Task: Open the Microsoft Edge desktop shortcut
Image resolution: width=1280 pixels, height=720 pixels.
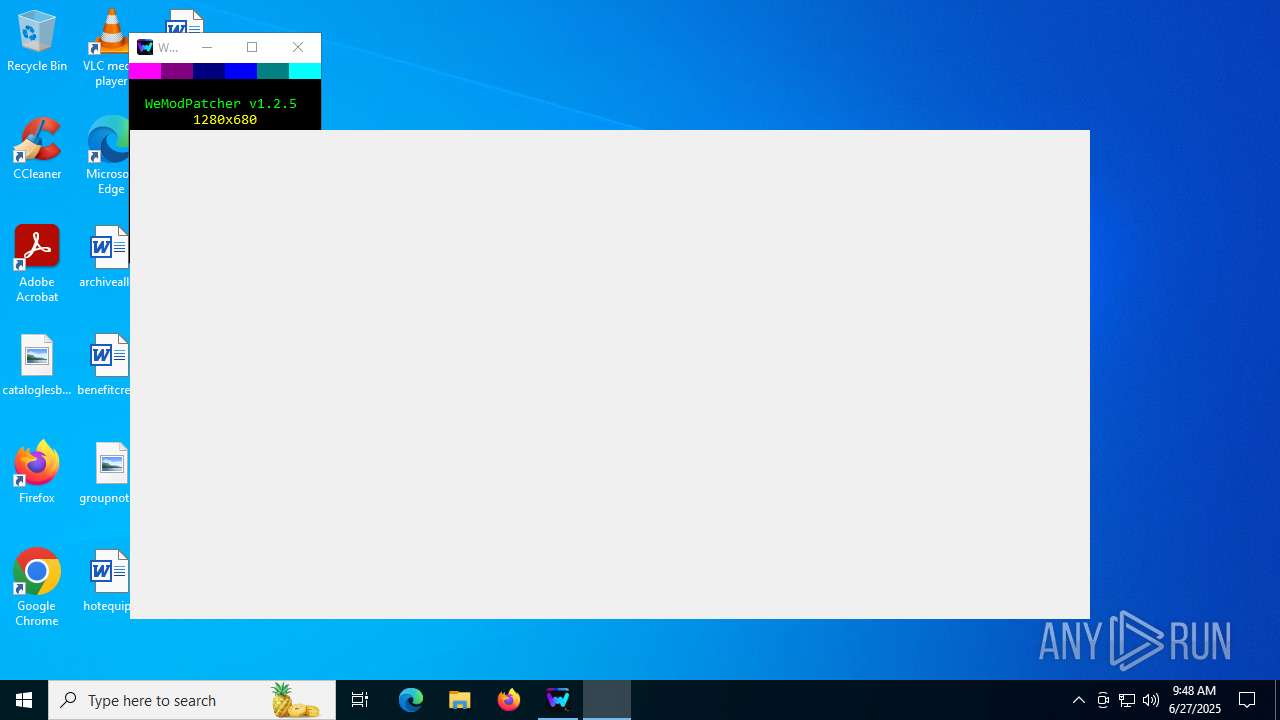Action: [107, 155]
